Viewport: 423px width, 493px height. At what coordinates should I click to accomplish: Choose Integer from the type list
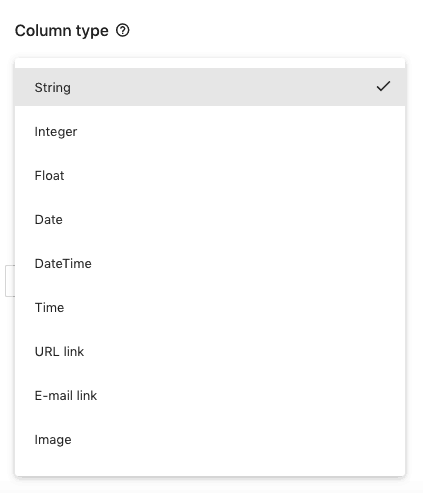(x=210, y=131)
